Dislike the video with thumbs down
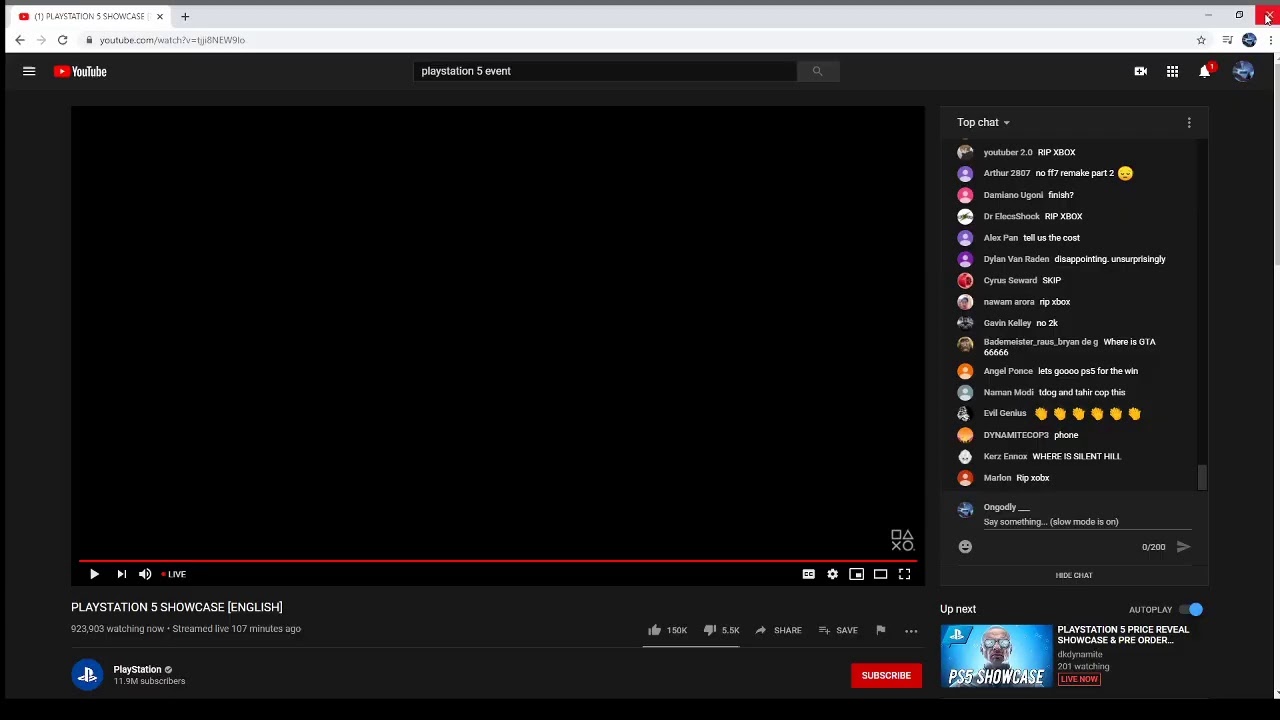1280x720 pixels. (709, 630)
